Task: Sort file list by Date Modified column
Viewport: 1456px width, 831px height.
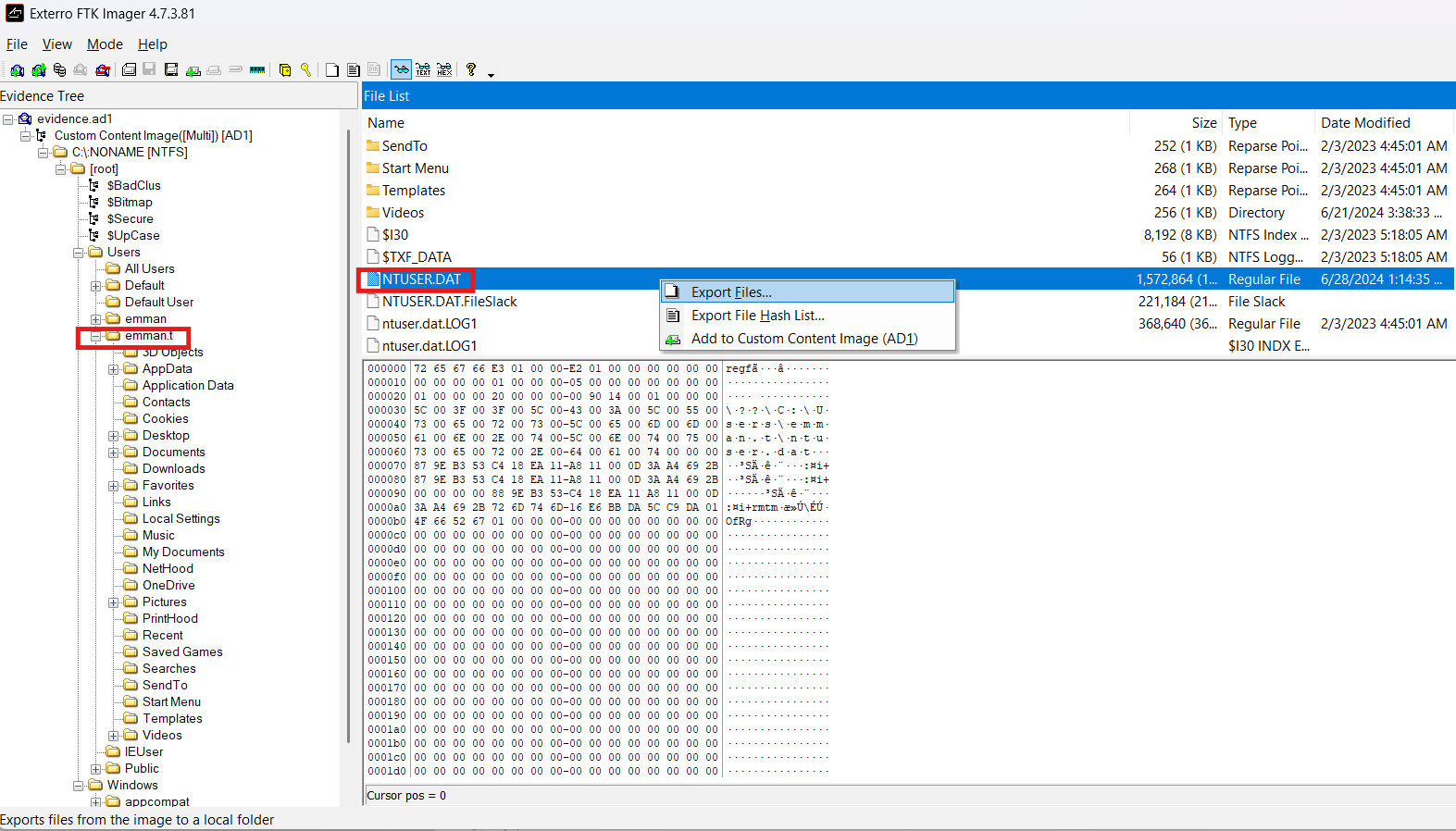Action: click(x=1385, y=123)
